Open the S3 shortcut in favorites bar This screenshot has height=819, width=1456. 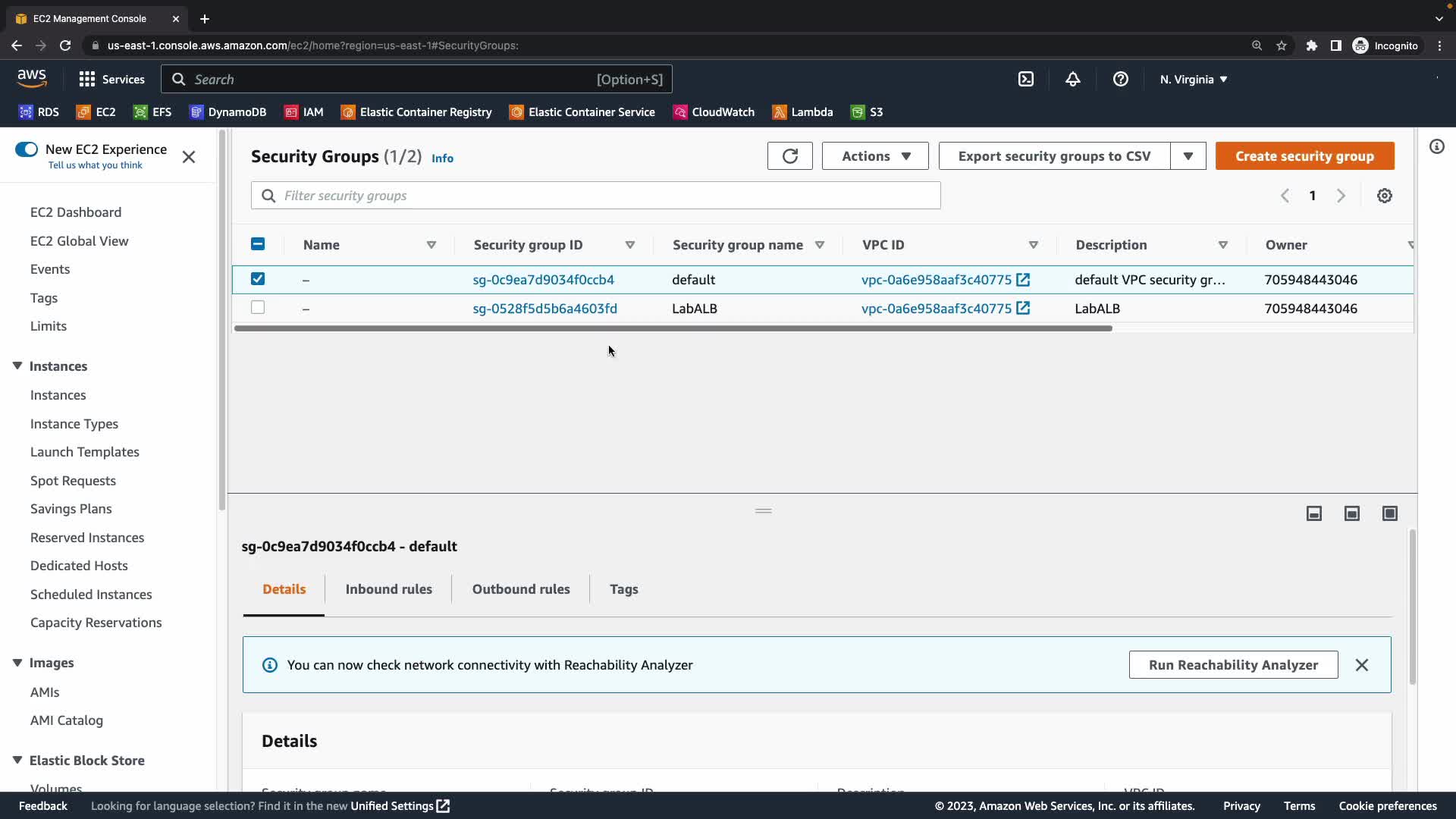(867, 112)
